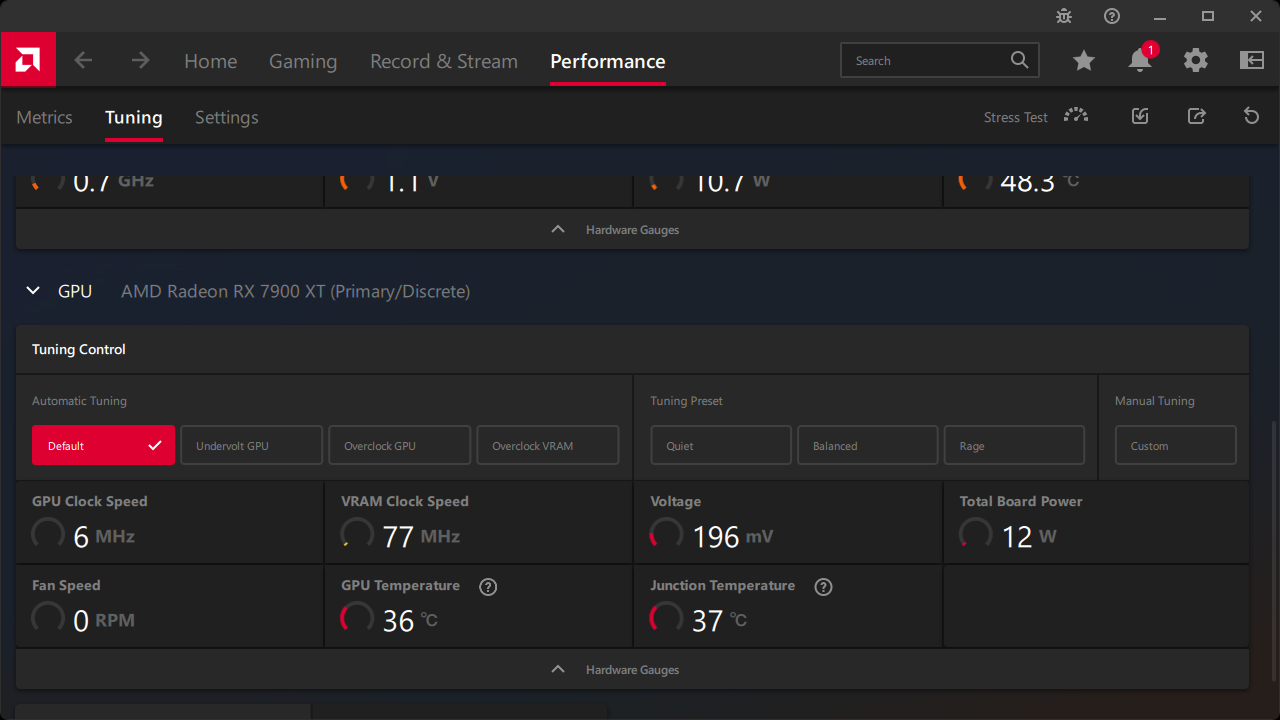Collapse the GPU section chevron
Screen dimensions: 1280x720
pos(33,291)
